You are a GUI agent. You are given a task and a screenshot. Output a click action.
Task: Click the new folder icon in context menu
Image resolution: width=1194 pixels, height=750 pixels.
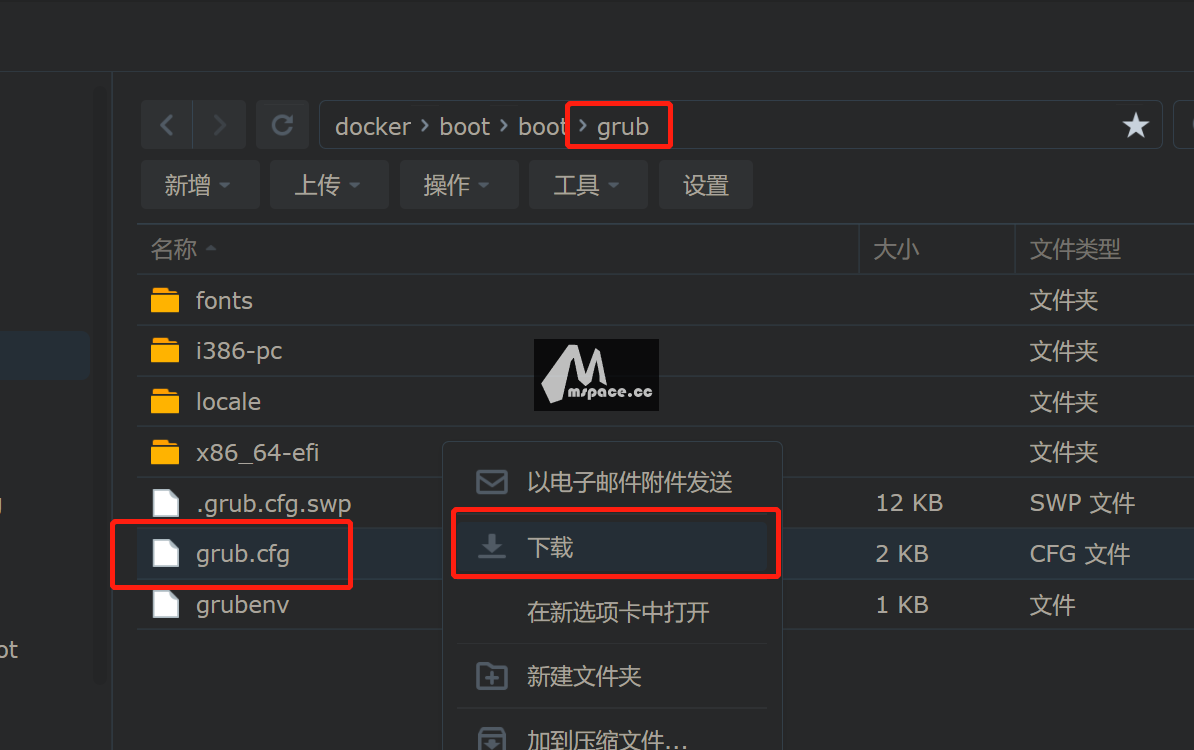point(492,676)
